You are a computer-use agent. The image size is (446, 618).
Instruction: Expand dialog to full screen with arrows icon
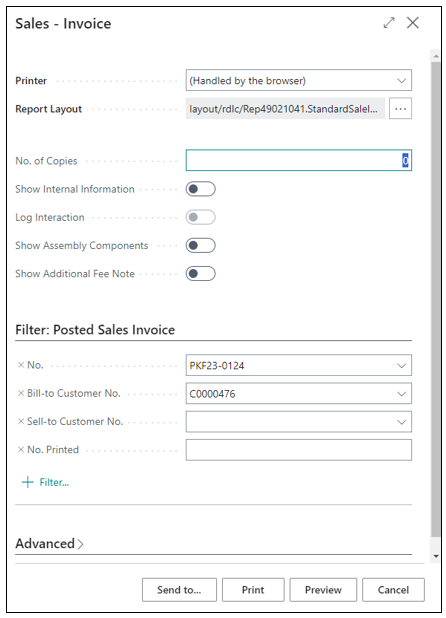coord(389,23)
